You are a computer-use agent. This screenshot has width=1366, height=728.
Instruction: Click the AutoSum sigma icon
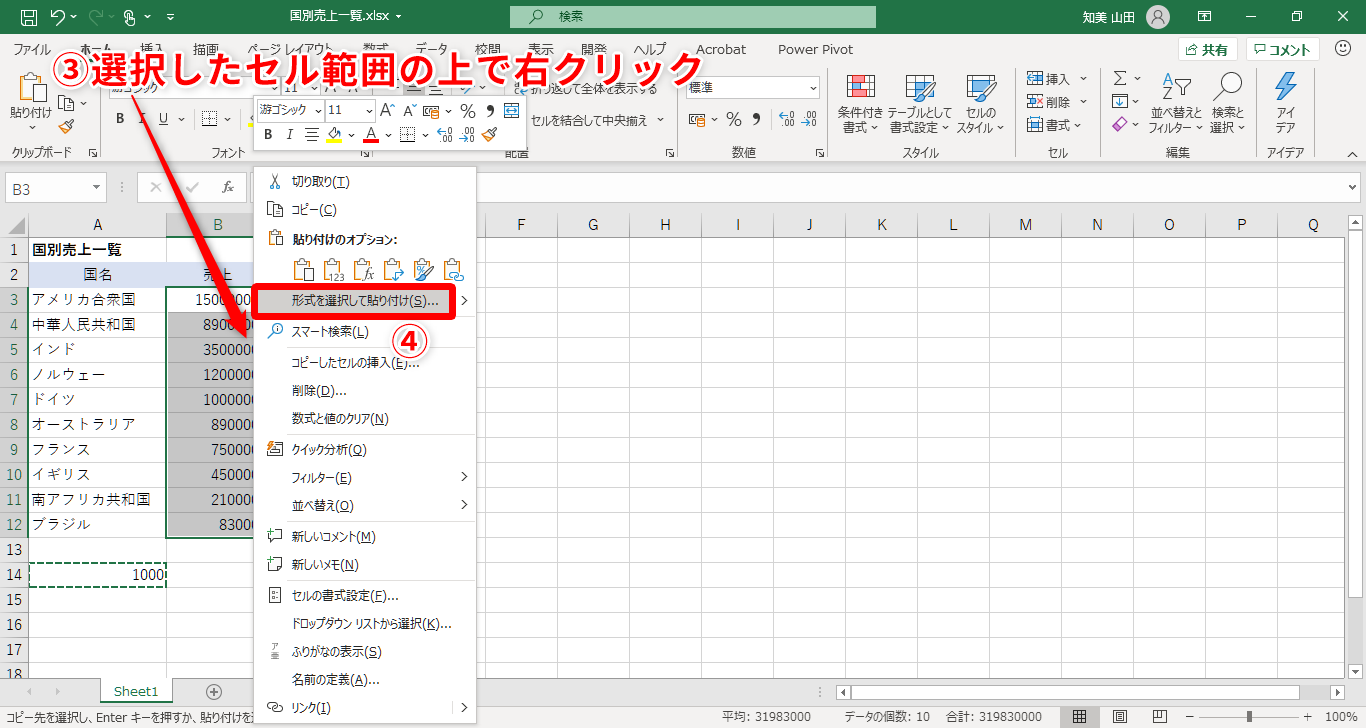[x=1120, y=78]
